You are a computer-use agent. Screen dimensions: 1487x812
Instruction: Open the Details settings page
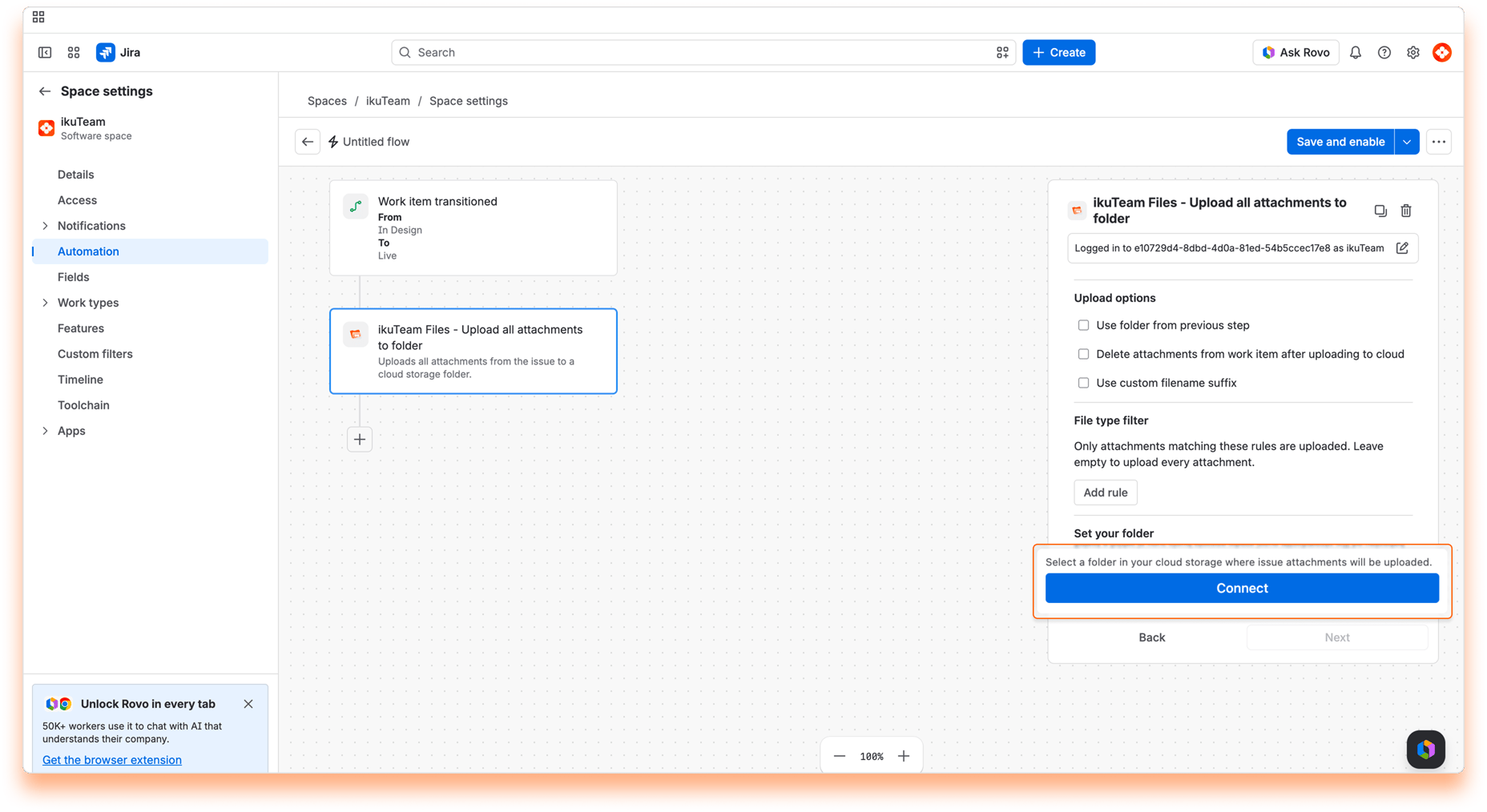tap(150, 175)
